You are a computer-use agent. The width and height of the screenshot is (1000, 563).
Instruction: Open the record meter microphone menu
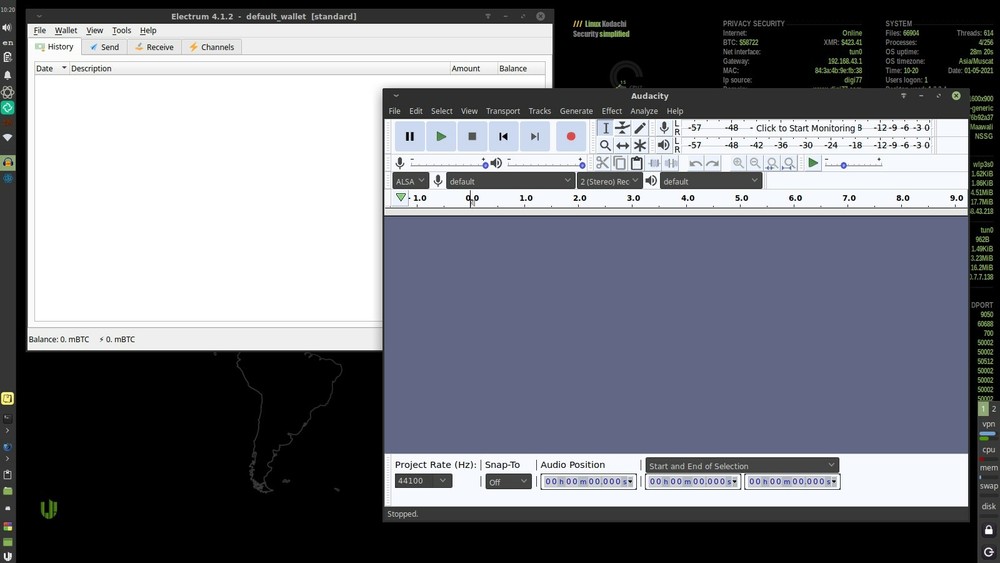click(x=664, y=128)
